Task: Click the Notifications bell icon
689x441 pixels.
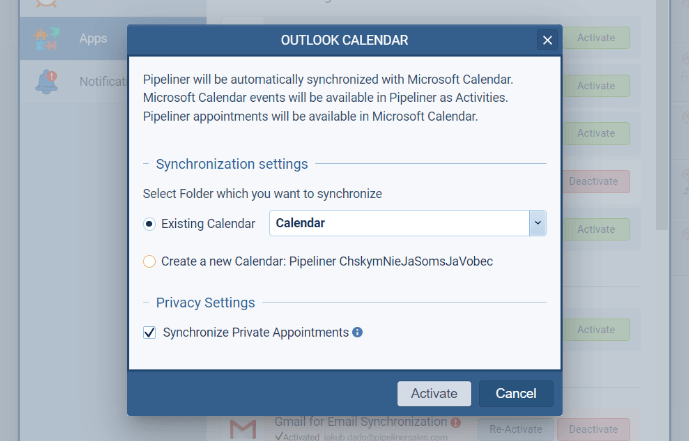Action: click(46, 81)
